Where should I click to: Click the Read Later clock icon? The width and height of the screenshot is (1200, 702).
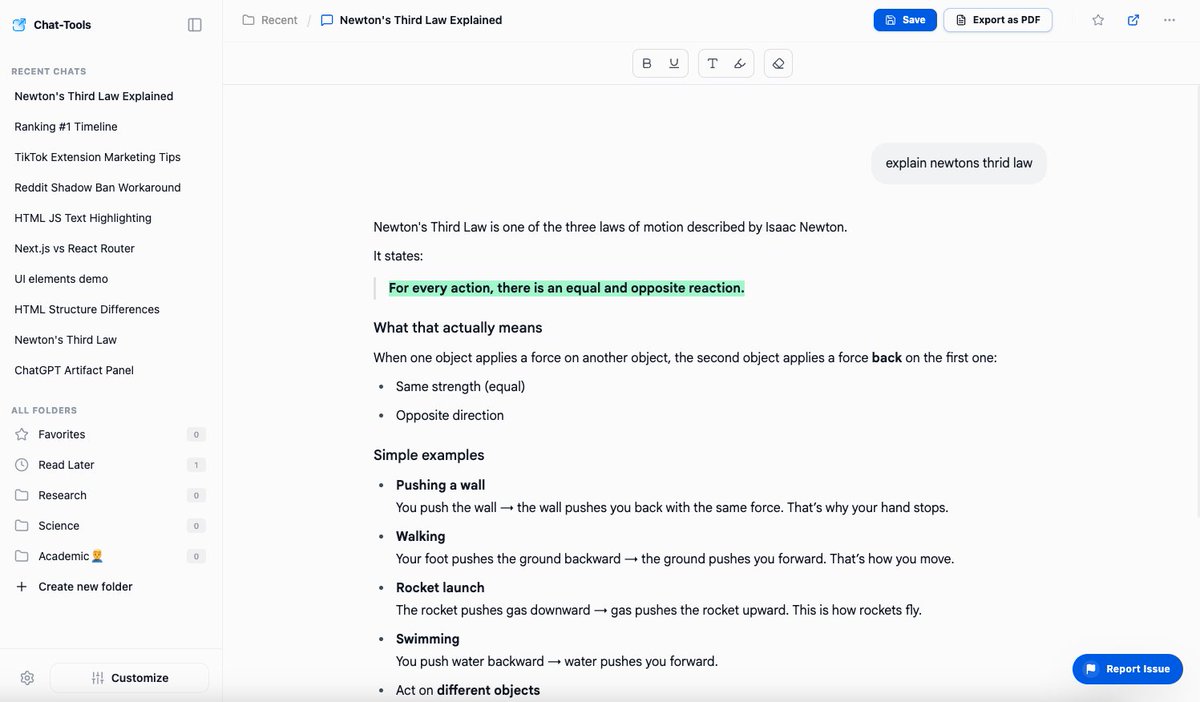coord(22,465)
